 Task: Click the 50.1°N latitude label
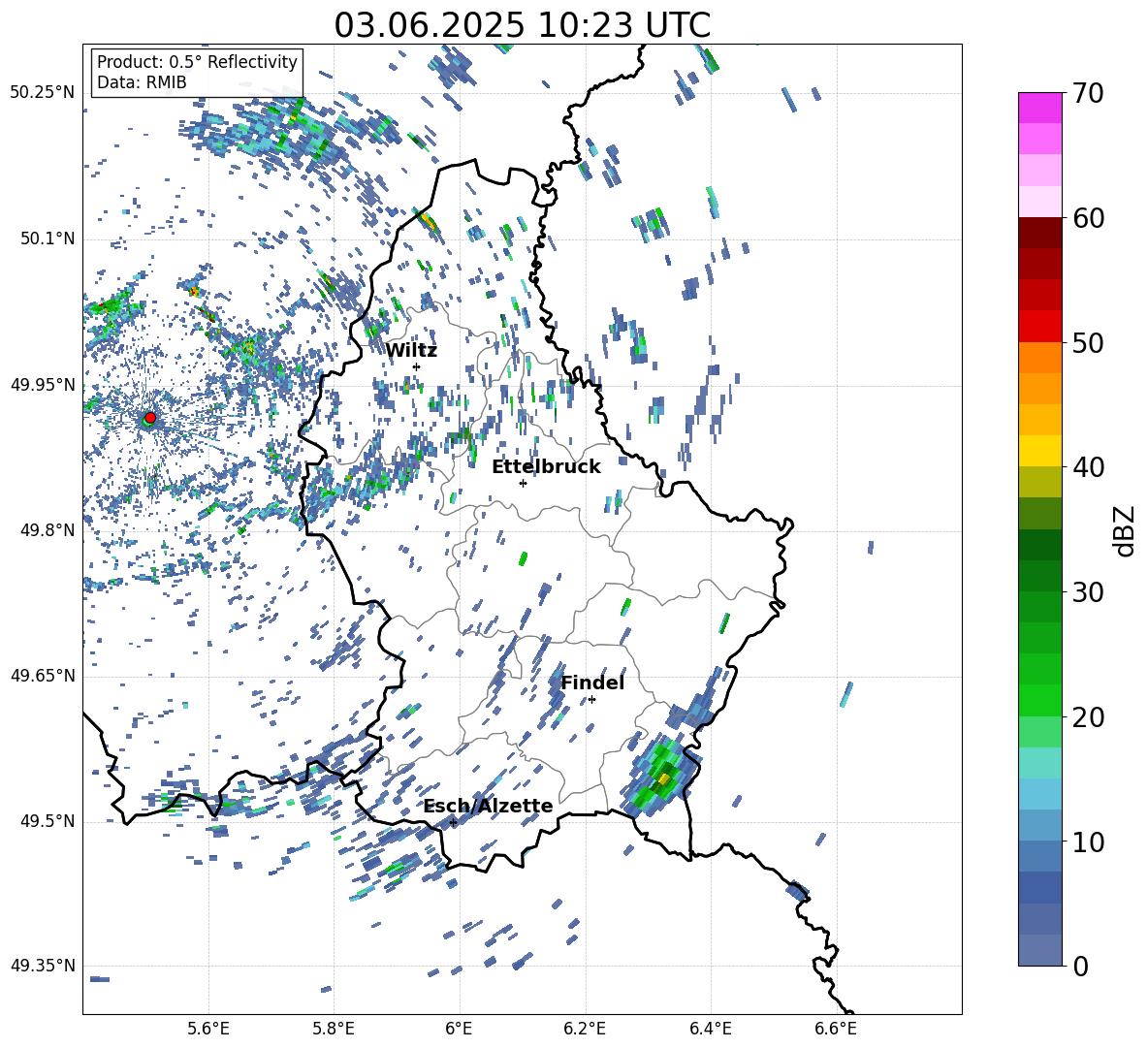tap(48, 239)
